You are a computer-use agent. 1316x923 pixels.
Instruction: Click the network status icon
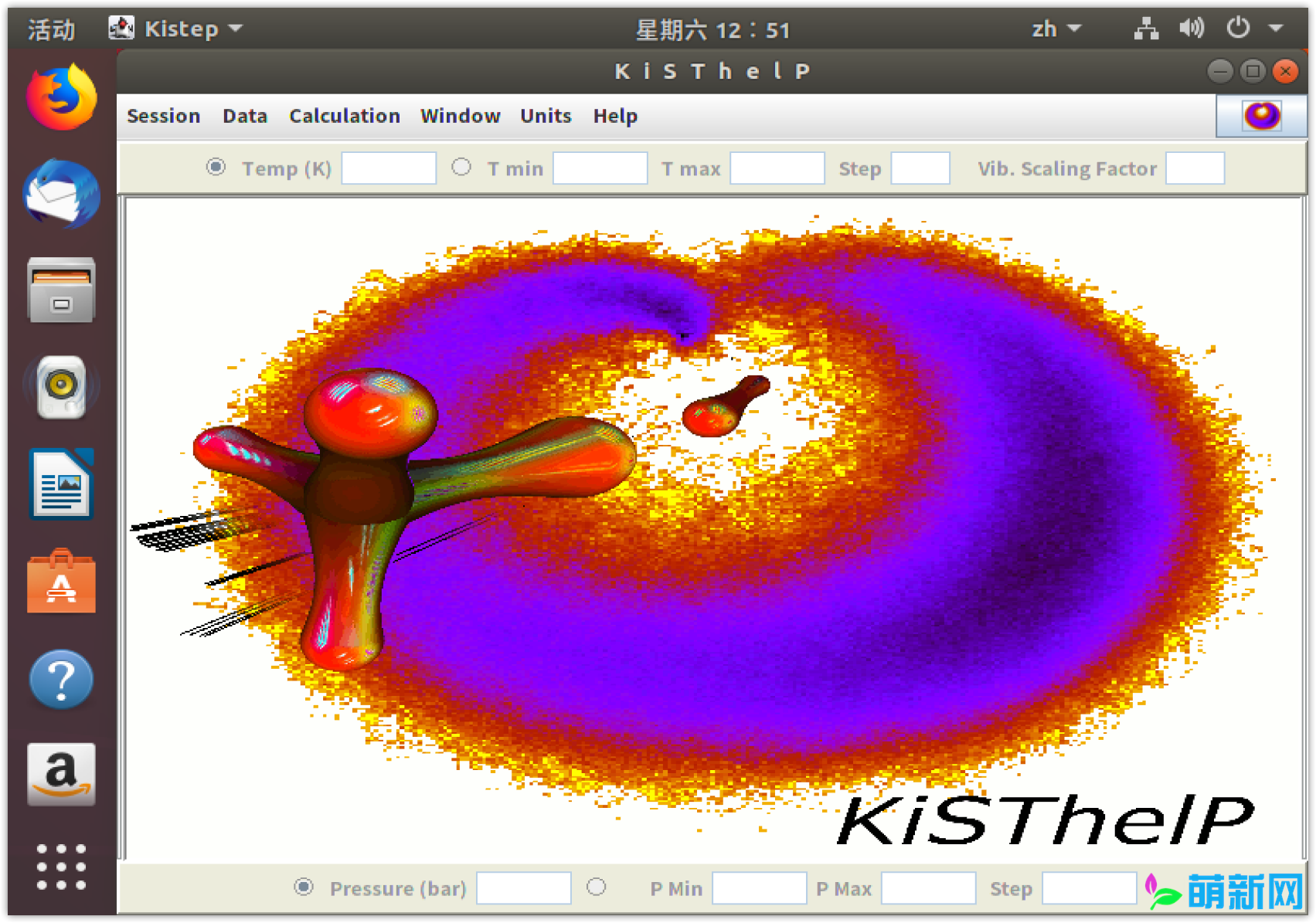coord(1147,29)
